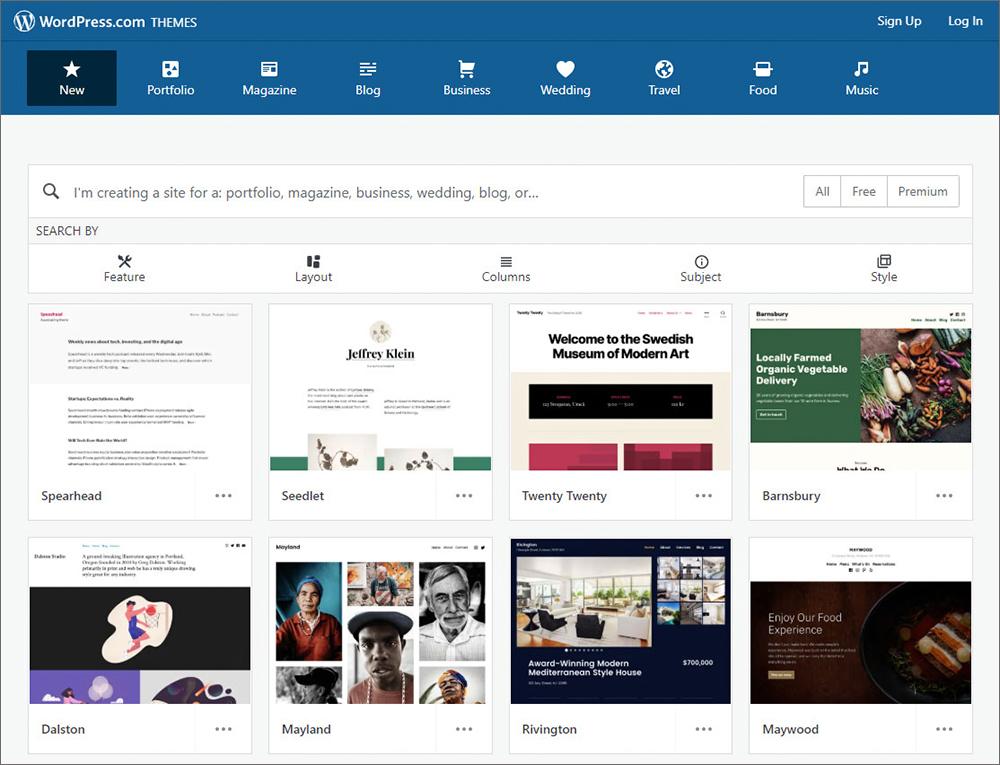The height and width of the screenshot is (765, 1000).
Task: Open the Portfolio category icon
Action: coord(170,69)
